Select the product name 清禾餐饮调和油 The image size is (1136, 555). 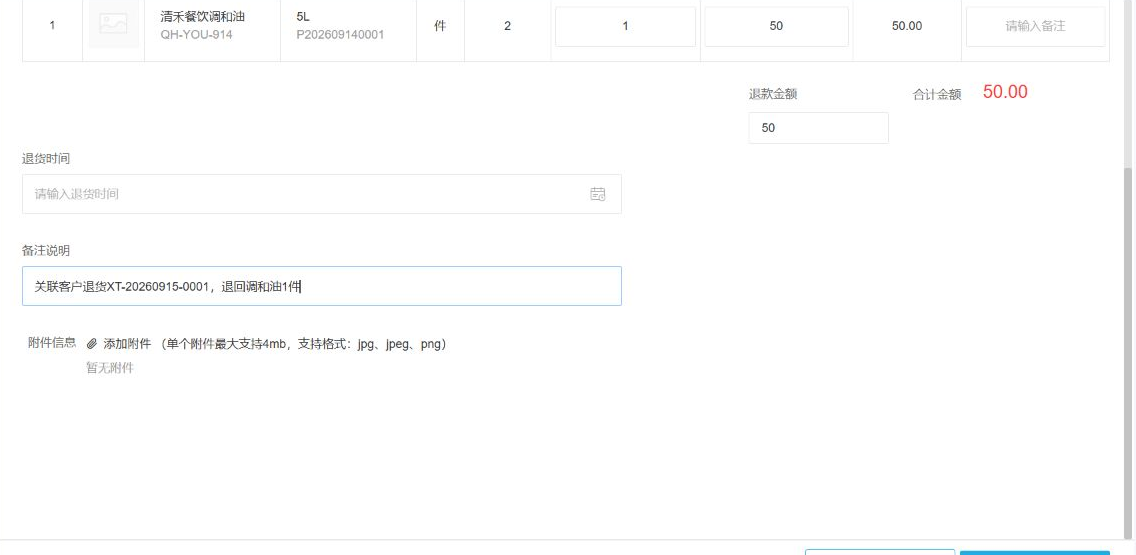coord(203,17)
